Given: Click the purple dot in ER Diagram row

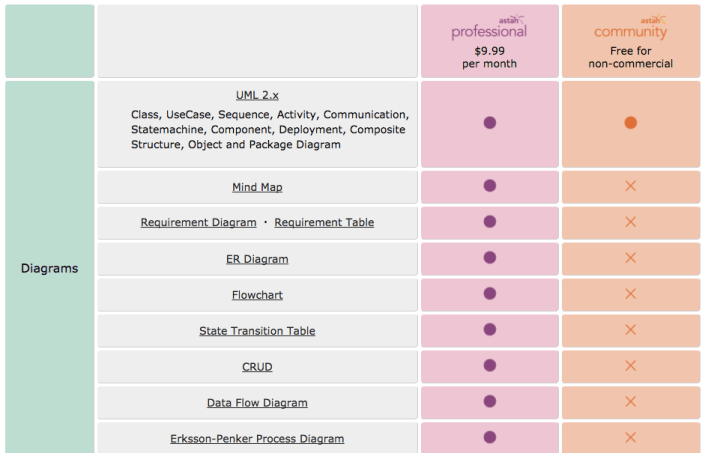Looking at the screenshot, I should click(490, 258).
